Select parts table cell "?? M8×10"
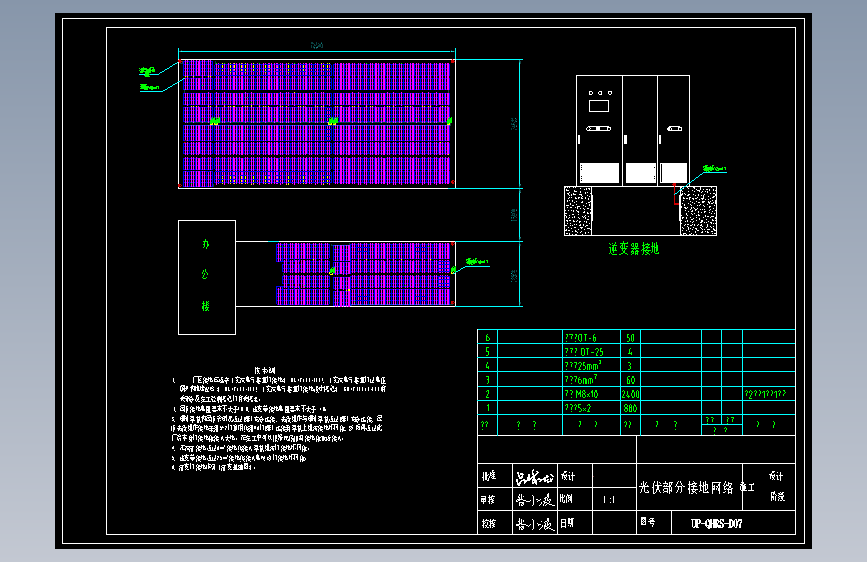Screen dimensions: 867x562 581,394
